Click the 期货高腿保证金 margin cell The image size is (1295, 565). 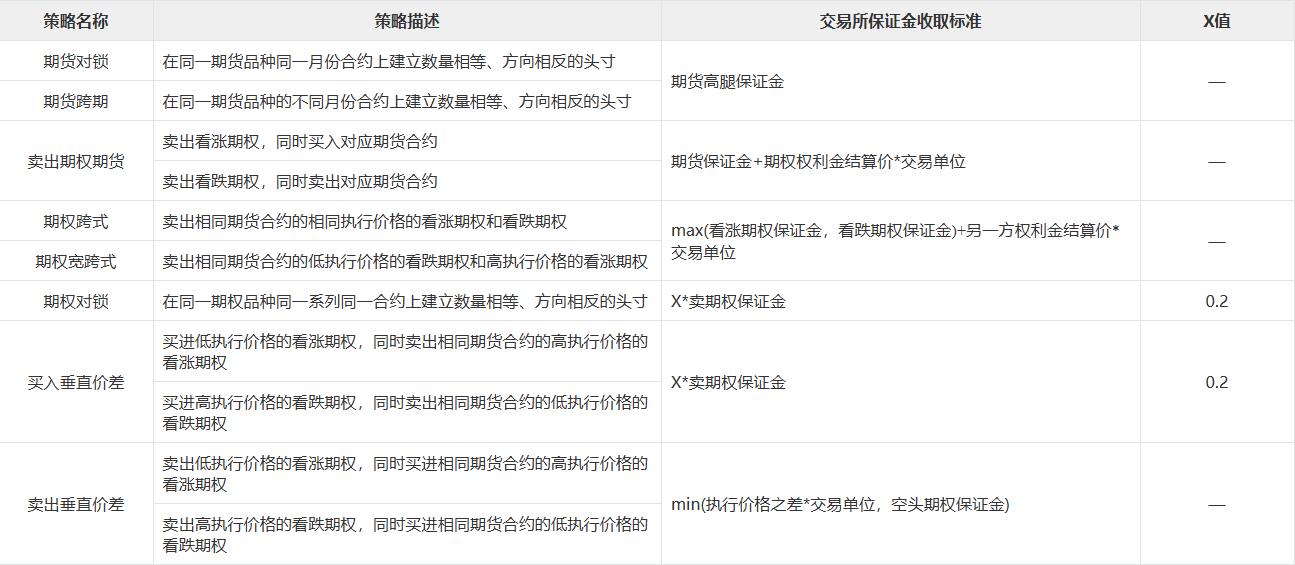point(900,81)
